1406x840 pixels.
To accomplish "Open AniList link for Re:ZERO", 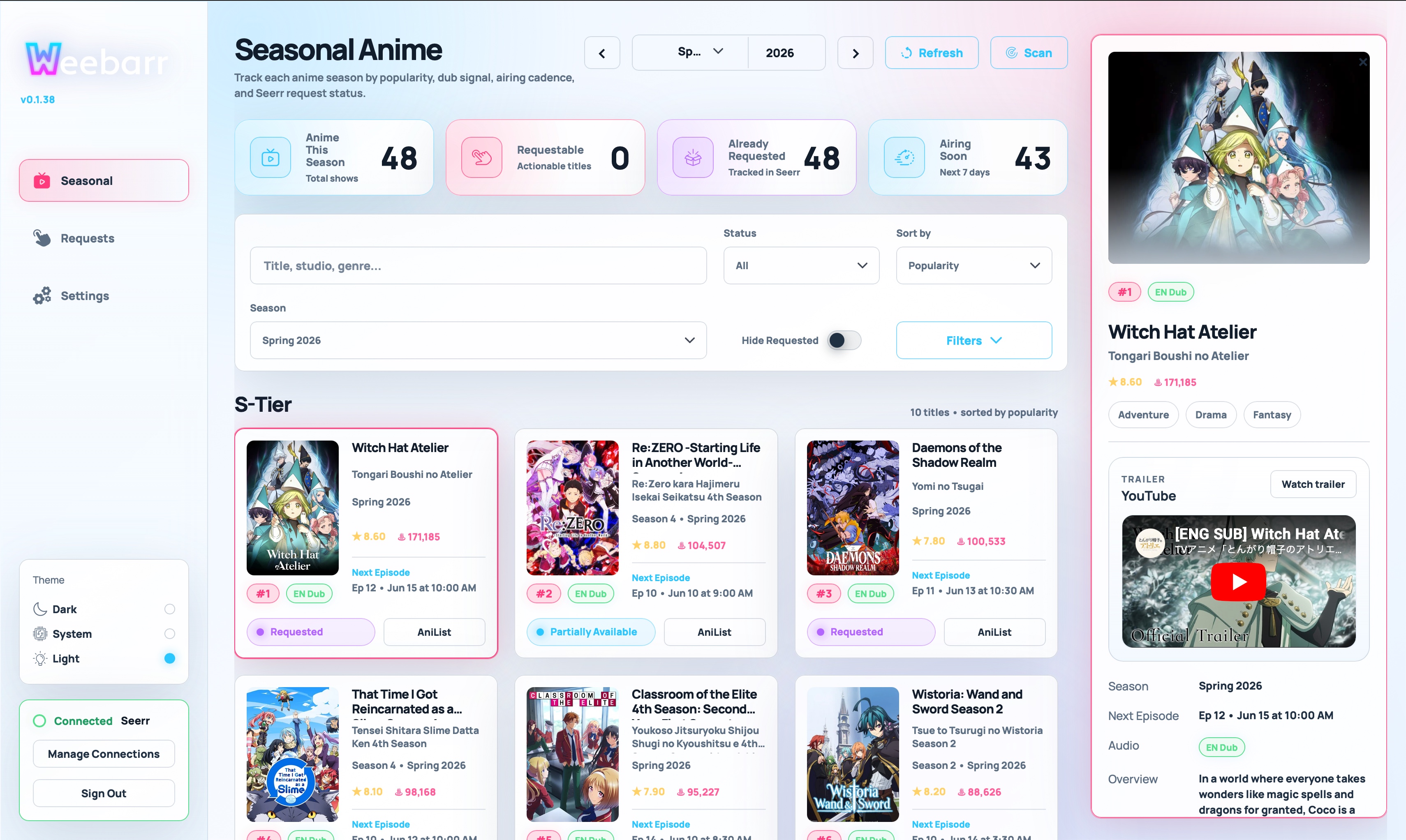I will point(714,632).
